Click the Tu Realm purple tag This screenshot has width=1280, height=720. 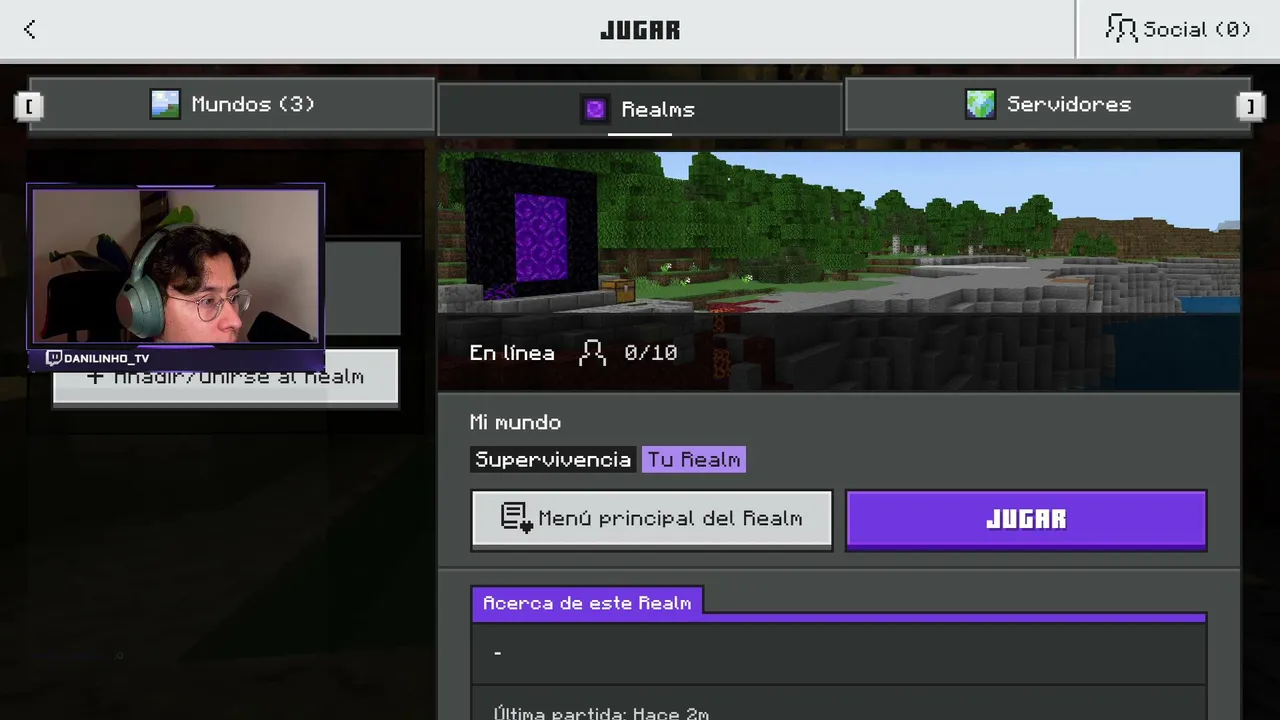pos(694,460)
